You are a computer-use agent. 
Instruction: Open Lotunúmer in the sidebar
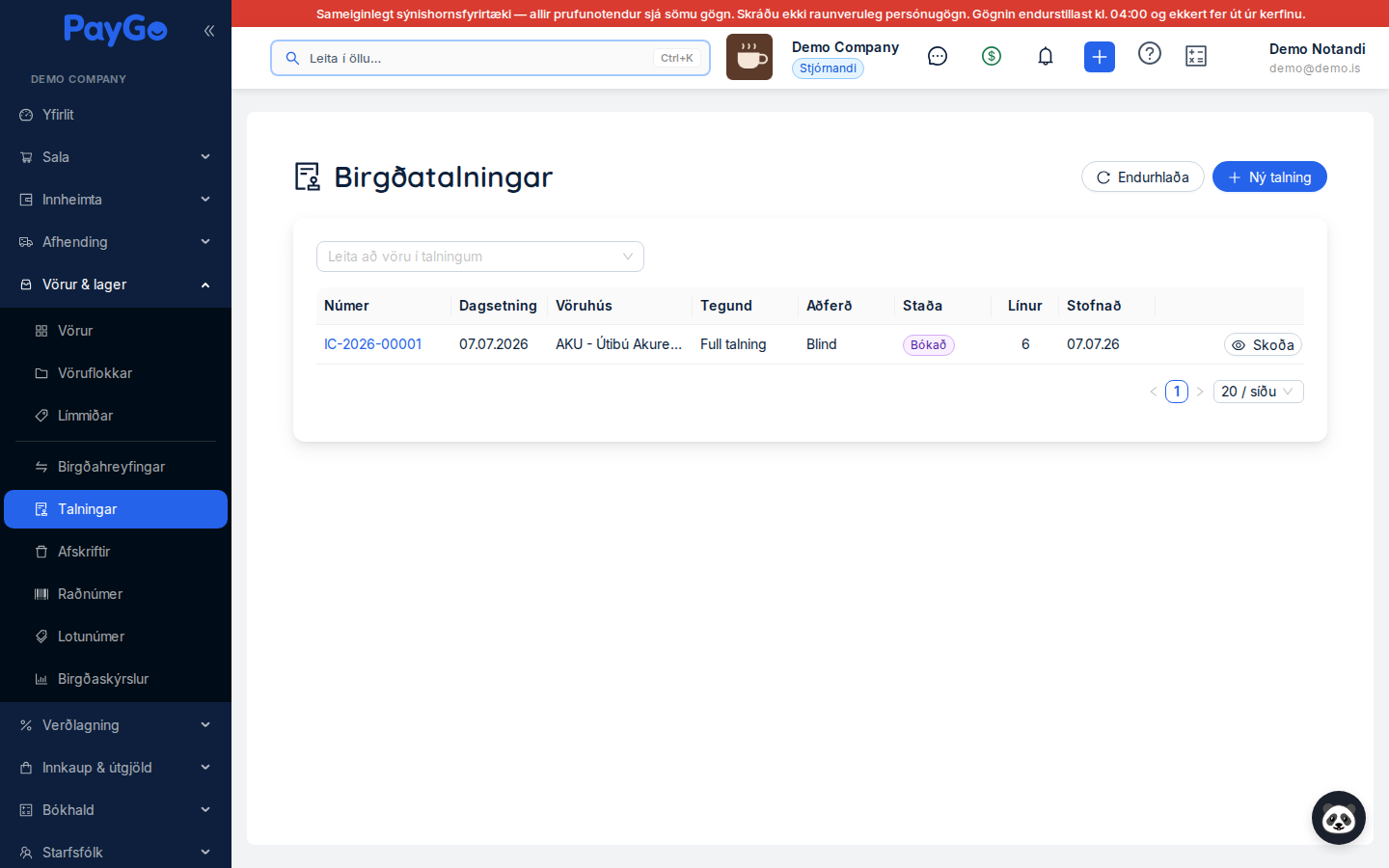pyautogui.click(x=116, y=637)
